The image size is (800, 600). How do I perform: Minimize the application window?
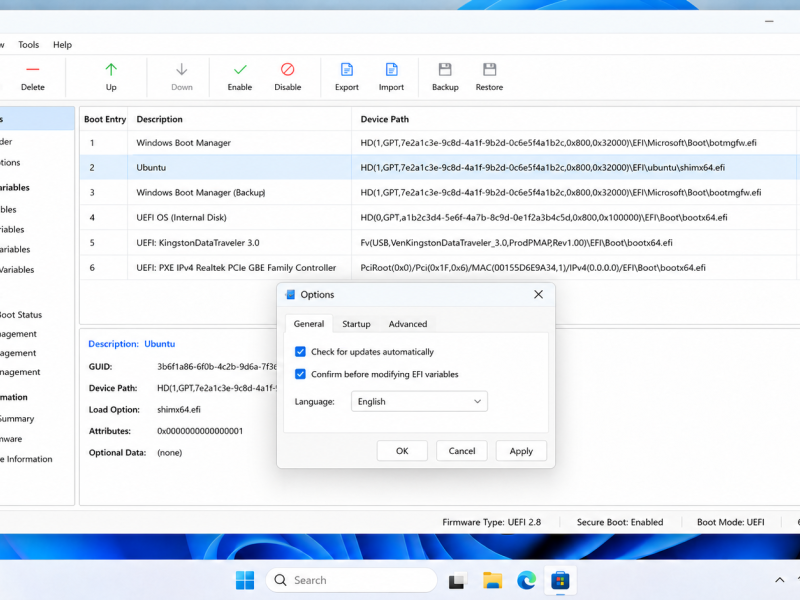coord(769,21)
